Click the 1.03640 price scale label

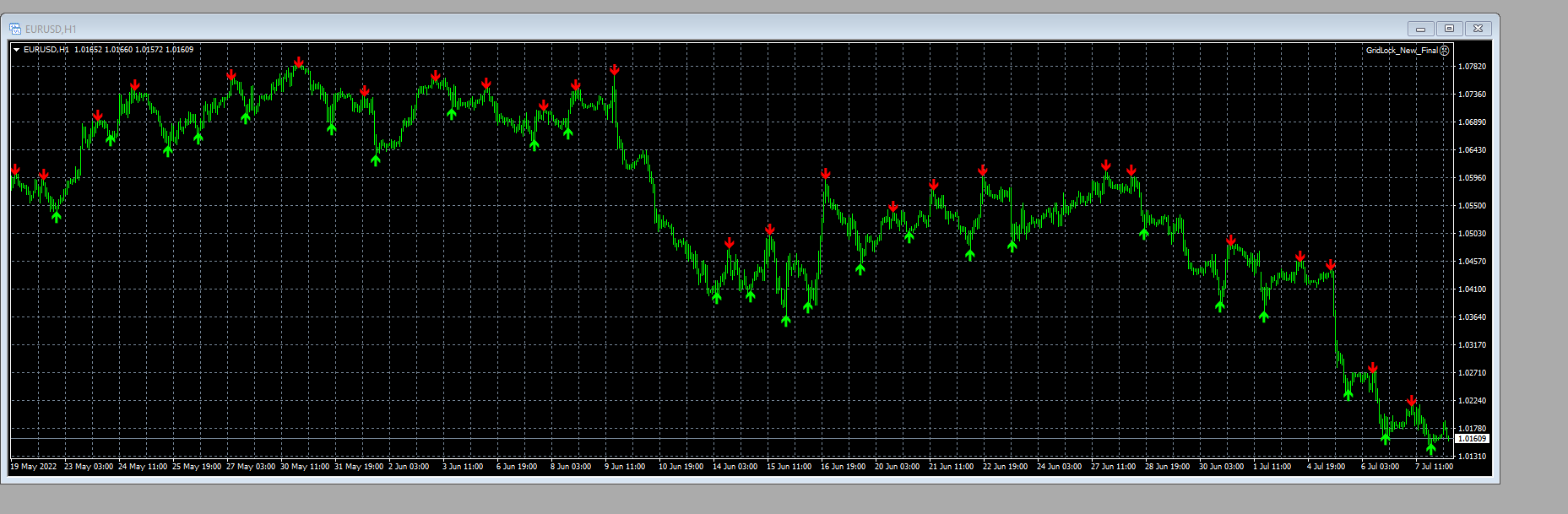click(x=1473, y=317)
